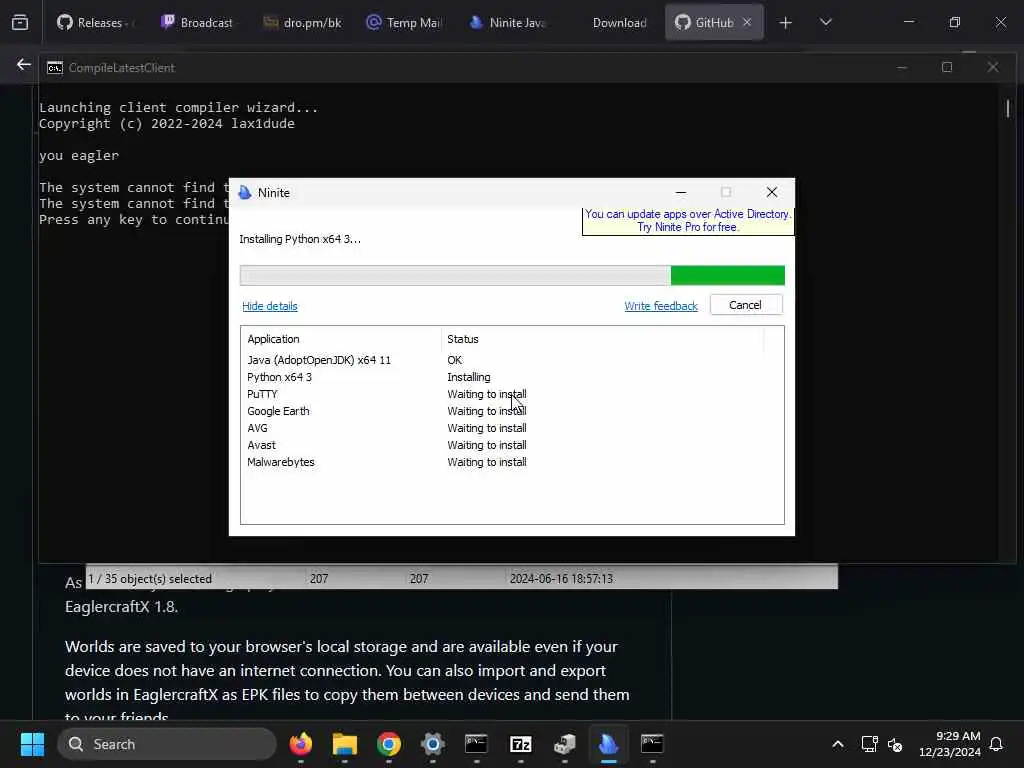1024x768 pixels.
Task: Select the PuTTY application row
Action: (512, 394)
